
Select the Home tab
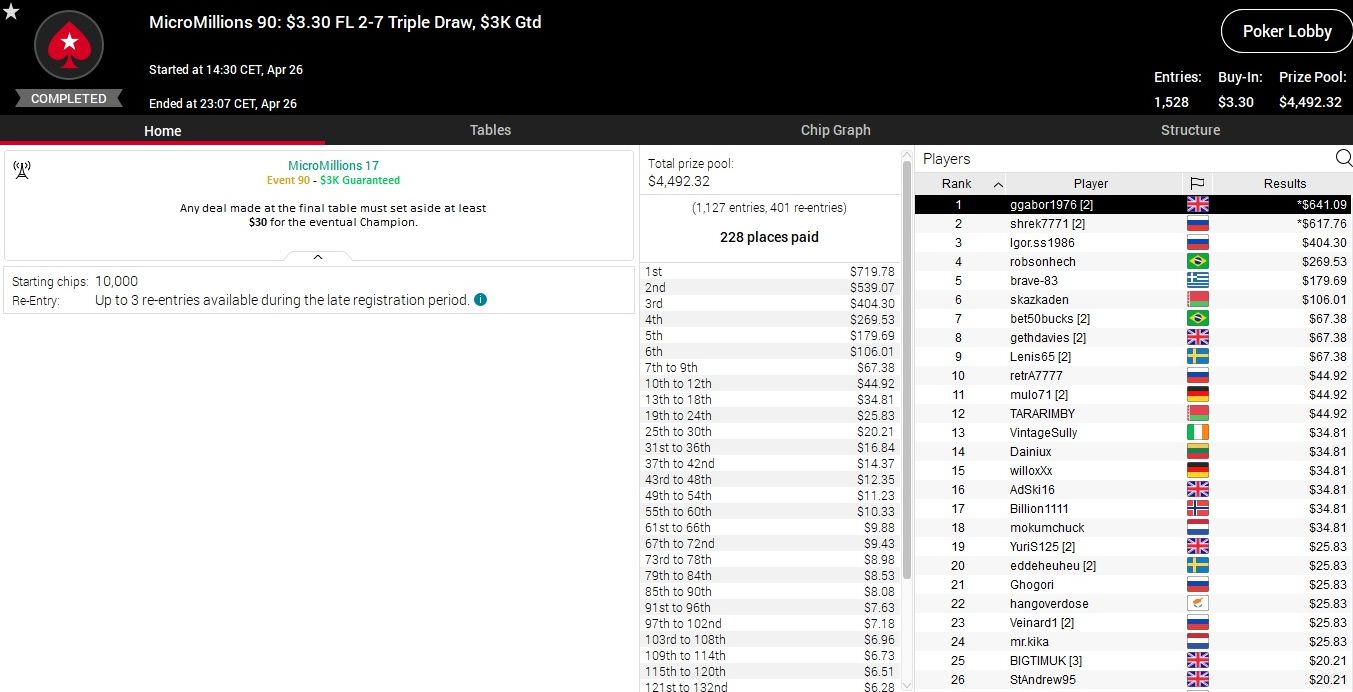point(162,130)
